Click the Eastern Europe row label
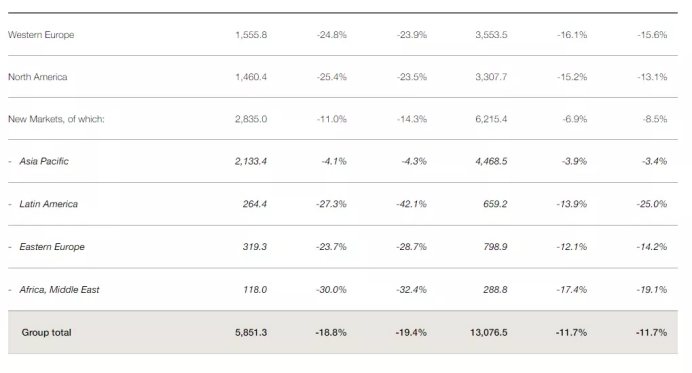The height and width of the screenshot is (373, 692). coord(52,247)
